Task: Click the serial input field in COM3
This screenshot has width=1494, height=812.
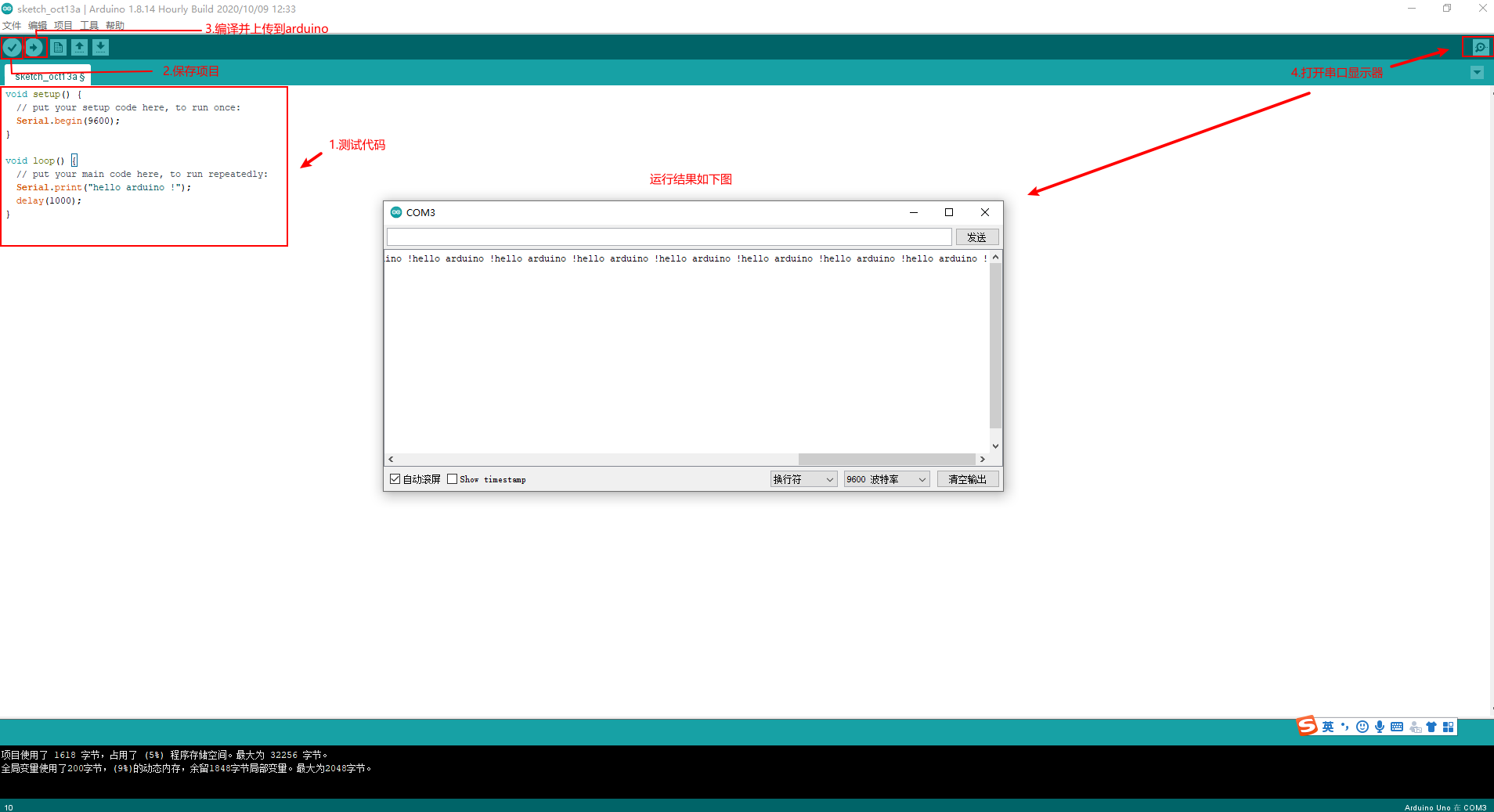Action: (x=669, y=237)
